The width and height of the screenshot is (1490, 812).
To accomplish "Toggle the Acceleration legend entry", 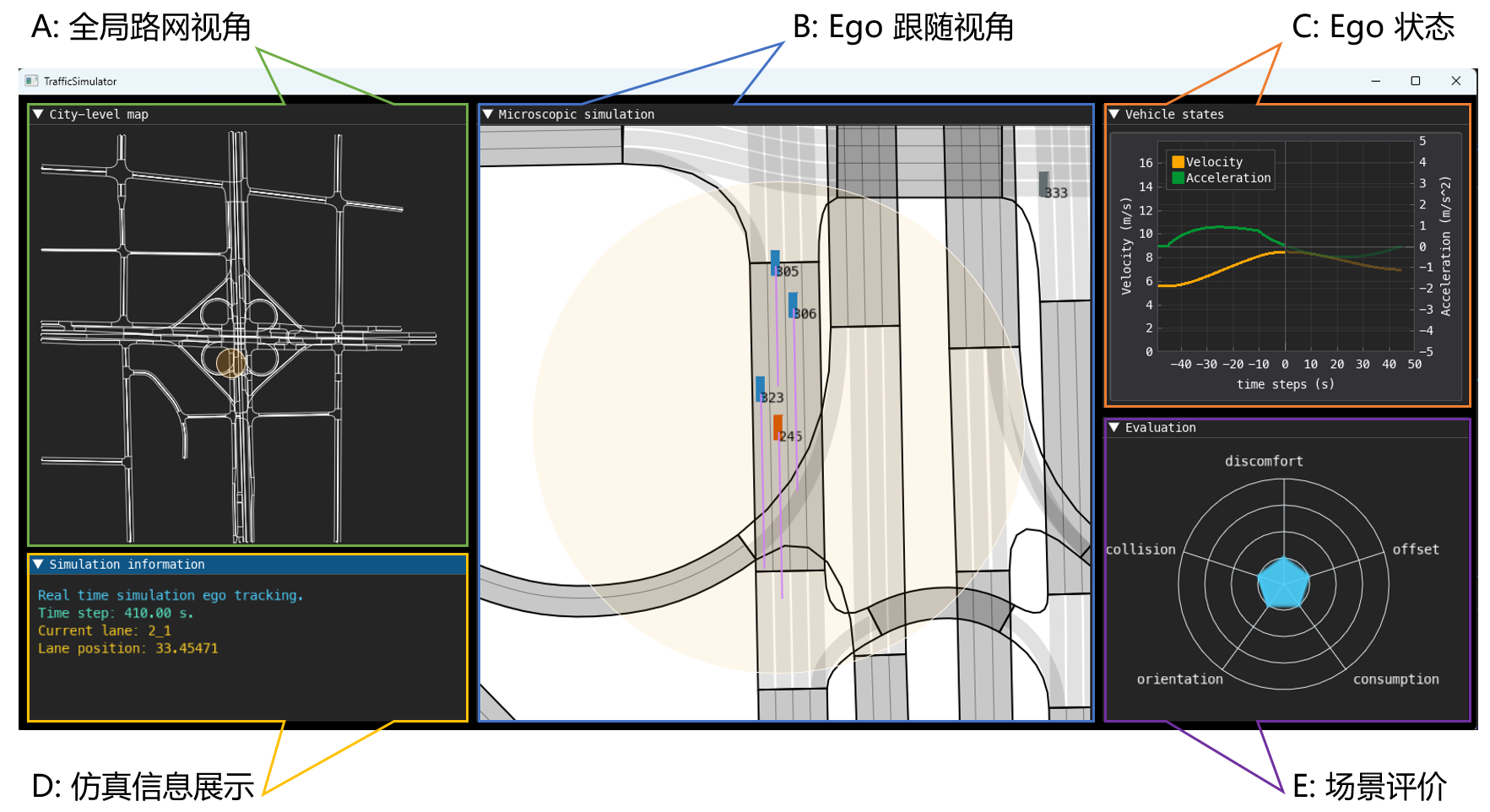I will [1227, 178].
